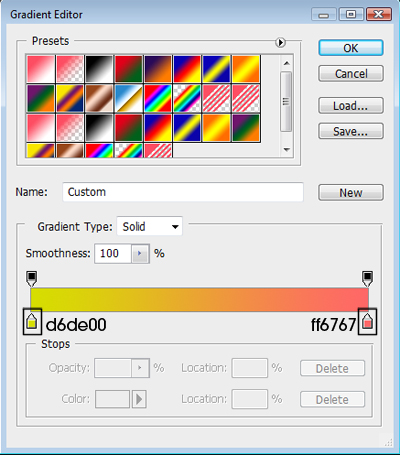The width and height of the screenshot is (400, 455).
Task: Click presets scrollbar down arrow
Action: coord(286,150)
